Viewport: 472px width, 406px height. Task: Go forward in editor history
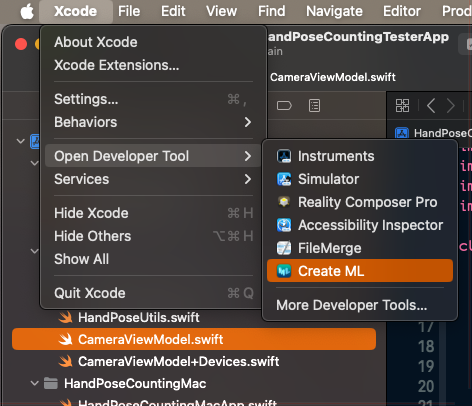451,106
